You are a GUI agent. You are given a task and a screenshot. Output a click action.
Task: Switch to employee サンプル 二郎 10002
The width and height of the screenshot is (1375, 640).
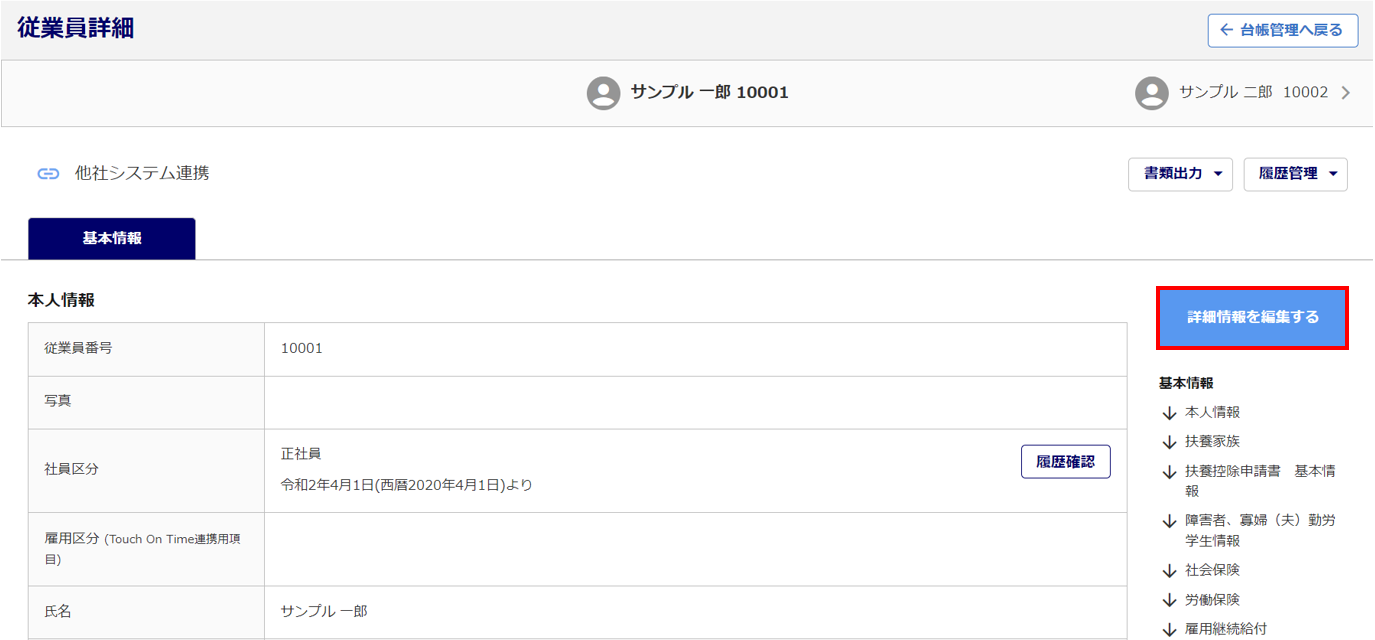[x=1243, y=93]
